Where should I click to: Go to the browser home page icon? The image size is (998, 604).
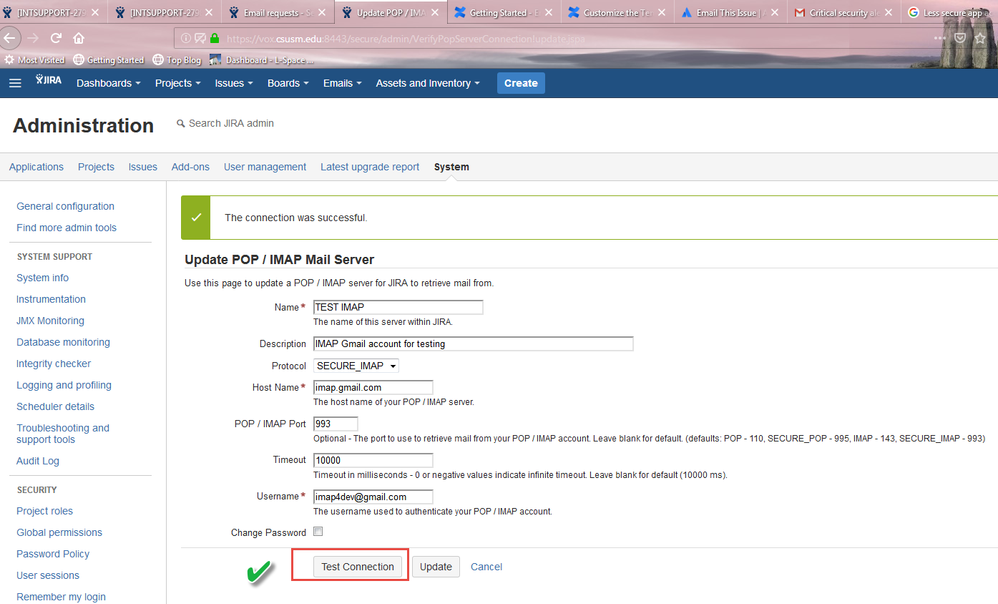(78, 38)
